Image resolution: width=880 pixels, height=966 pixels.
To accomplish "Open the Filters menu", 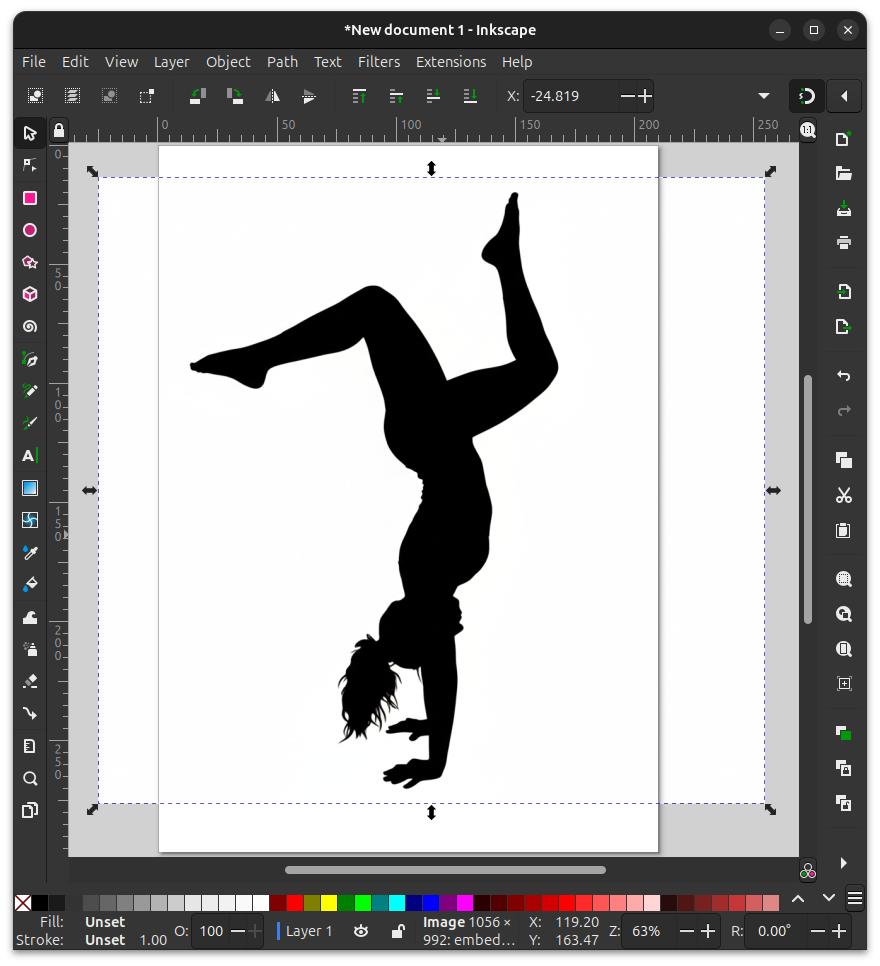I will pos(379,62).
